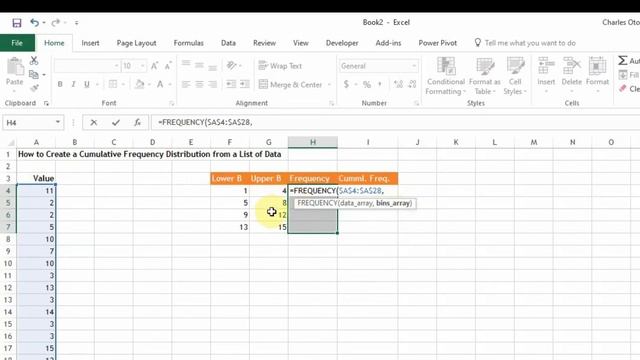
Task: Open the Power Pivot tab
Action: (438, 43)
